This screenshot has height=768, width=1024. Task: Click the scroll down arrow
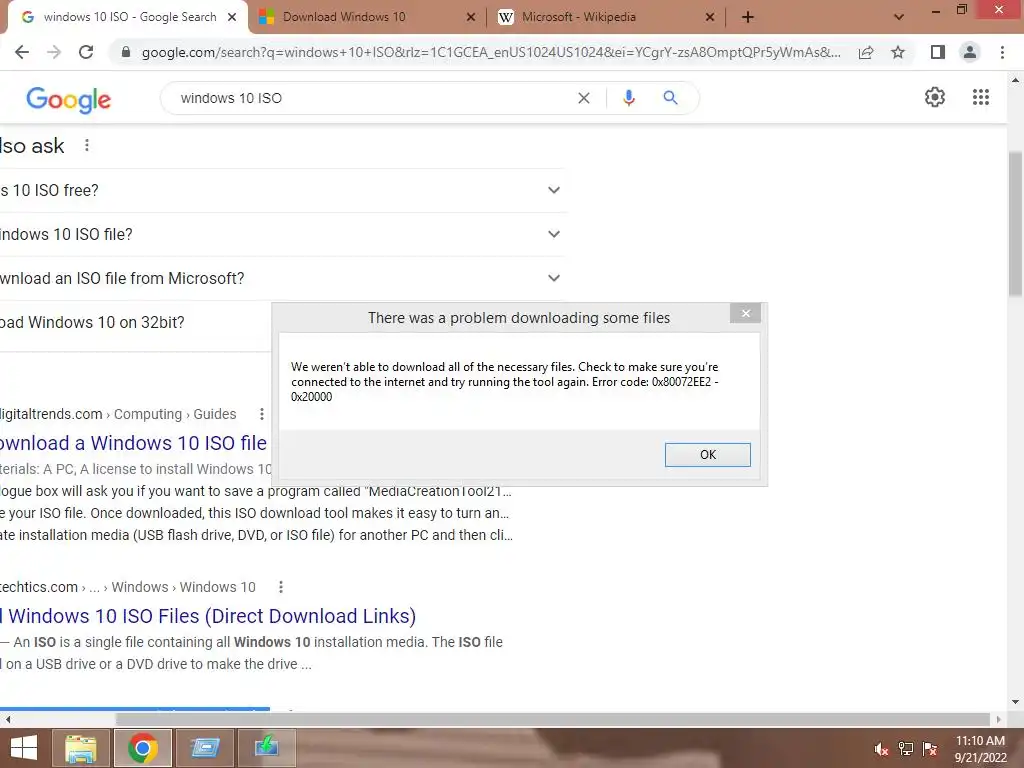[x=1016, y=702]
